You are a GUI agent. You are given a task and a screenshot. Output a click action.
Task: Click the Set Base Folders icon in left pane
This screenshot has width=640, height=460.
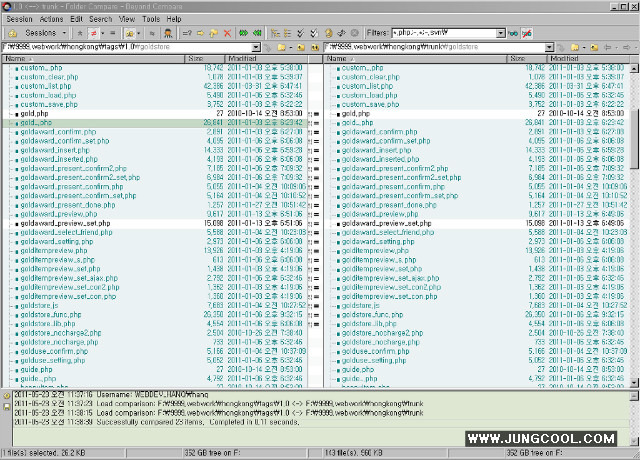[315, 47]
